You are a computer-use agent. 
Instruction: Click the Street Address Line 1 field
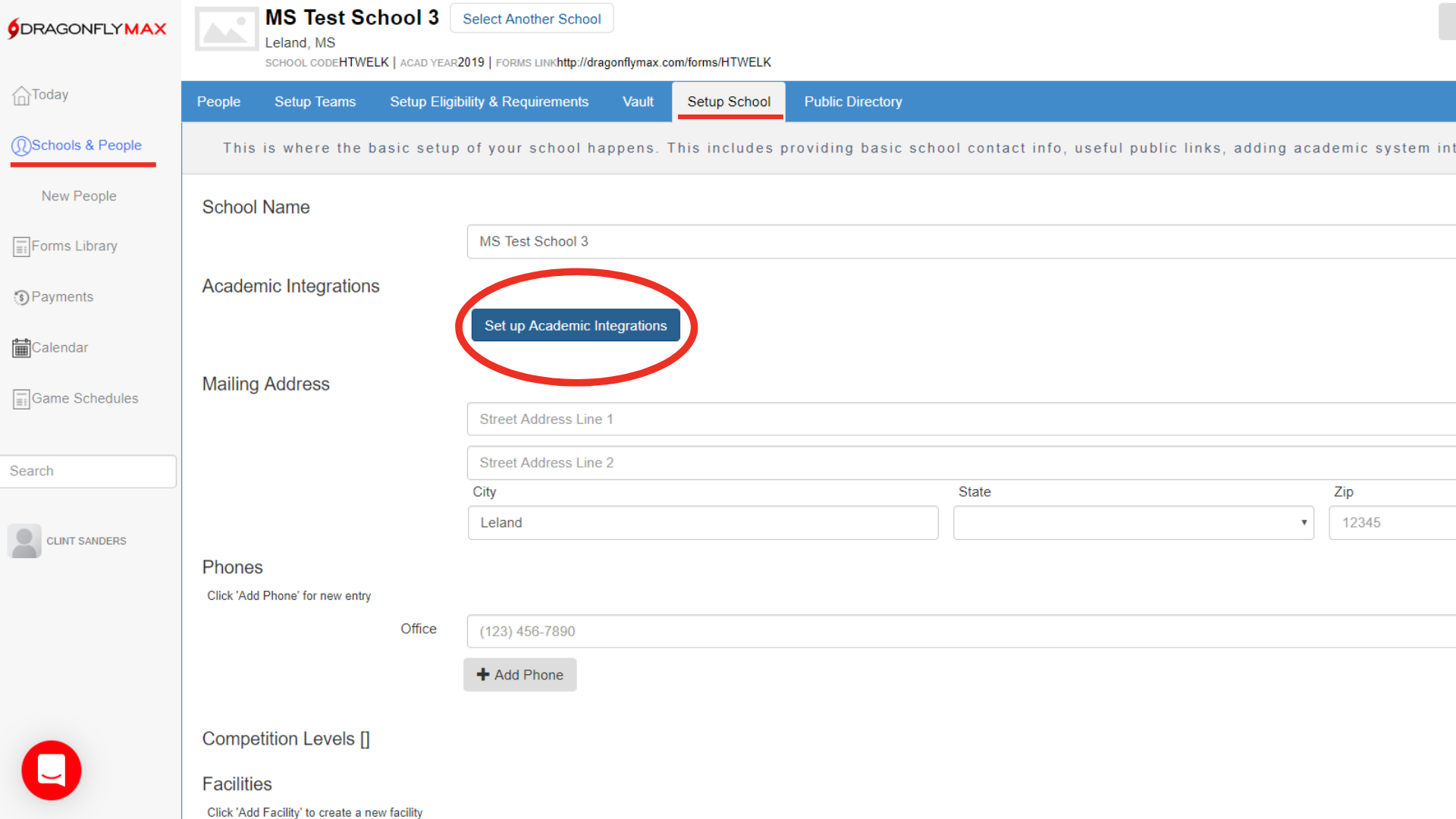[x=955, y=419]
